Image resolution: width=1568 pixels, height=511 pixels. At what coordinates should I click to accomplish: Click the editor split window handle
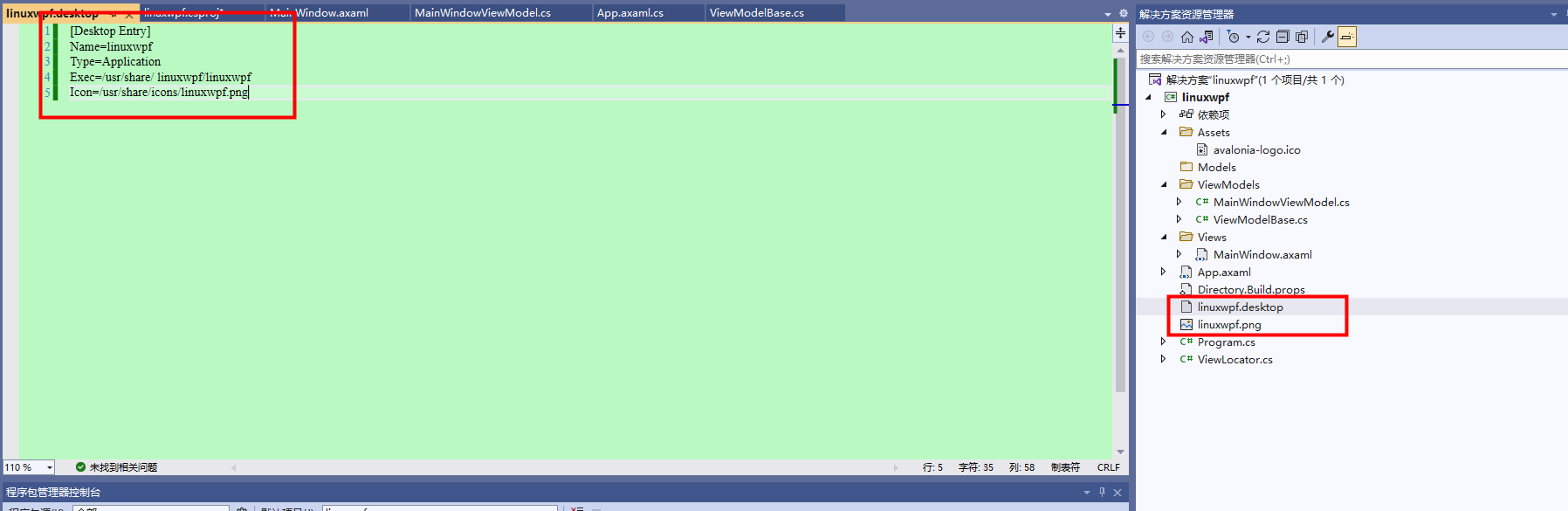click(1120, 33)
